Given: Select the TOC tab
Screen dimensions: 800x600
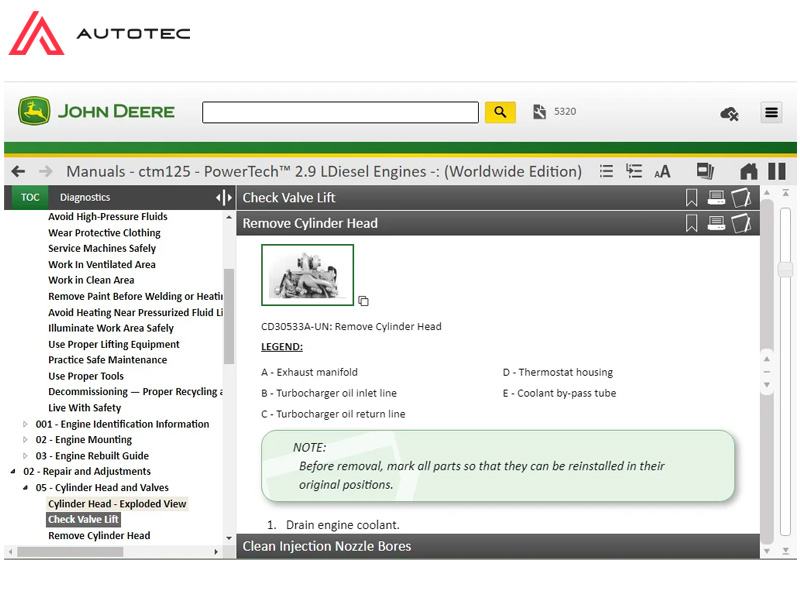Looking at the screenshot, I should coord(30,197).
